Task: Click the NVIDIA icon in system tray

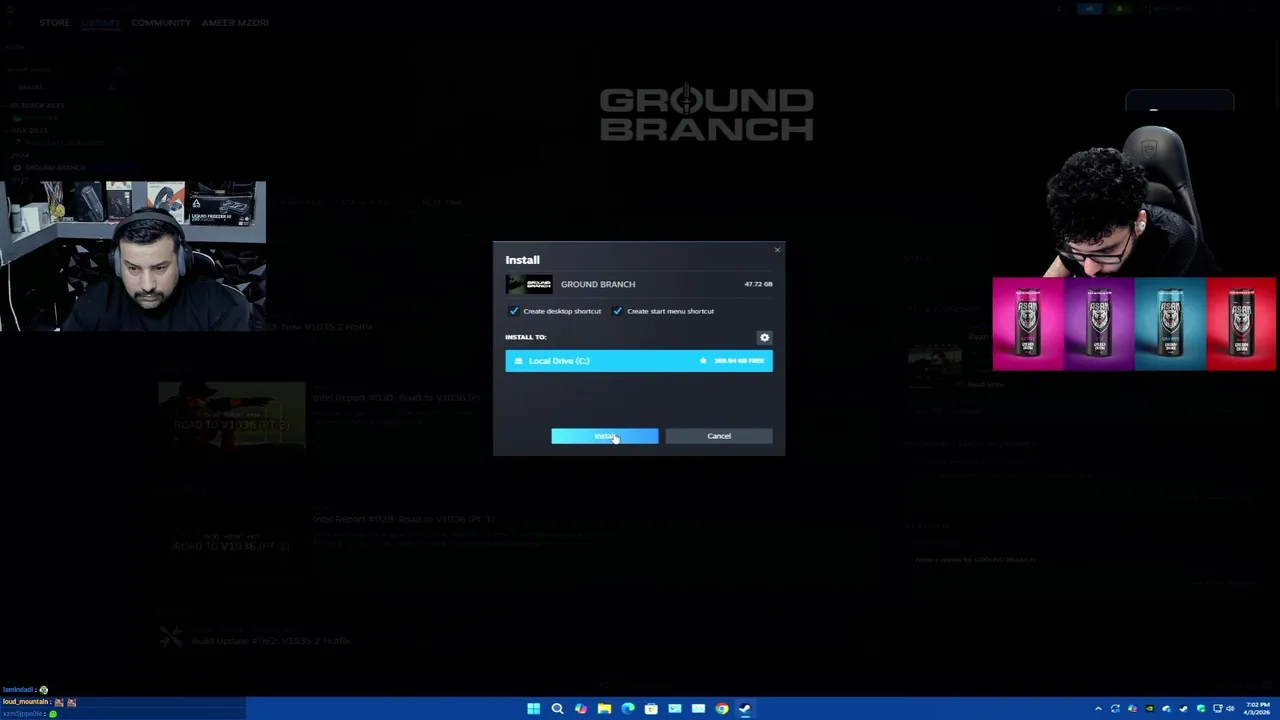Action: pos(1149,709)
